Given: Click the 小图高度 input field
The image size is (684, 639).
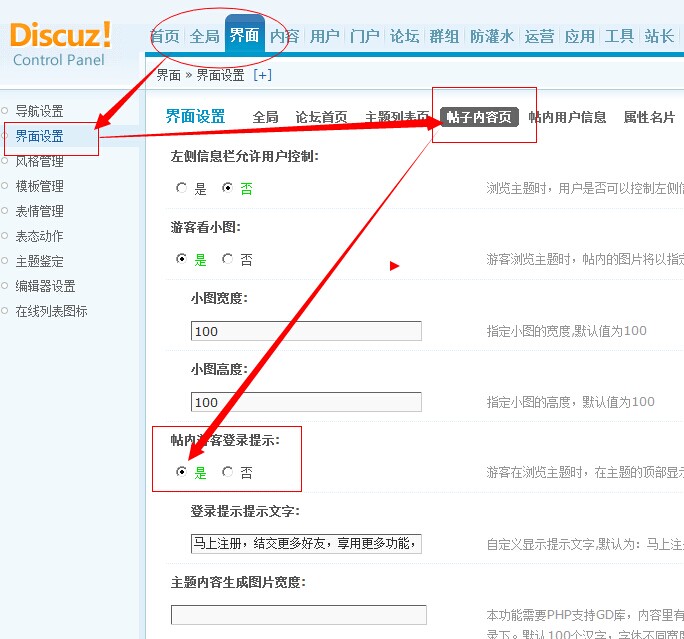Looking at the screenshot, I should click(306, 402).
